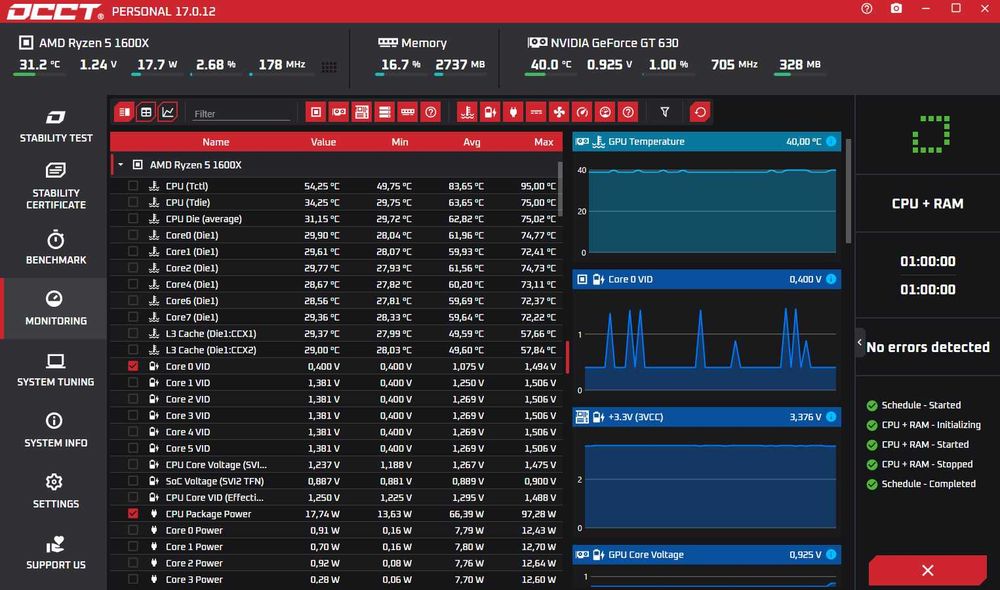Viewport: 1000px width, 590px height.
Task: Close test results with red X button
Action: pos(927,570)
